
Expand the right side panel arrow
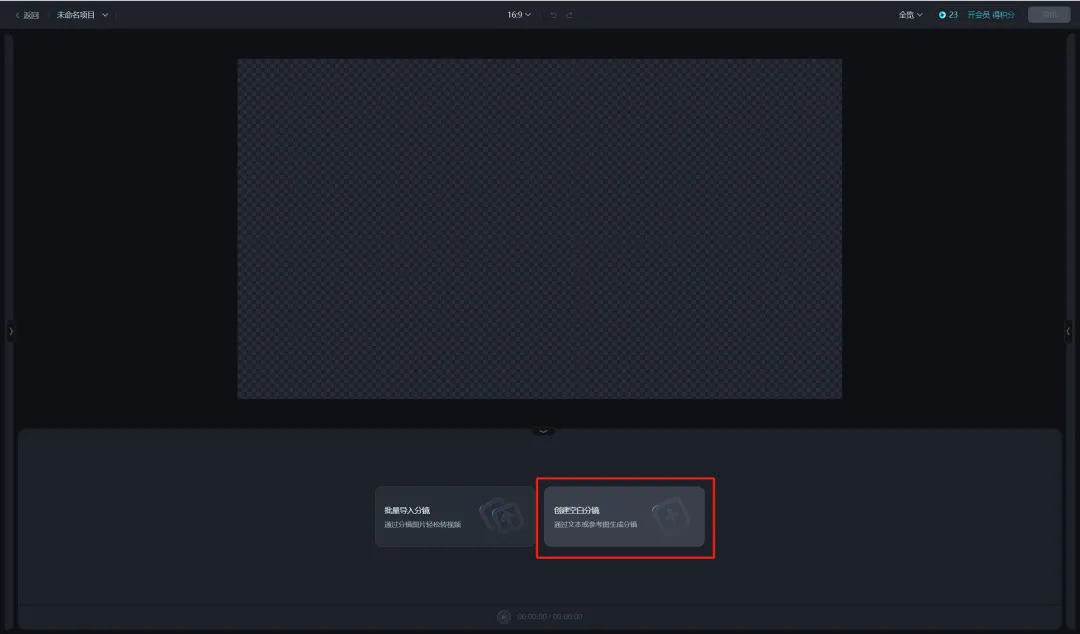click(1068, 331)
